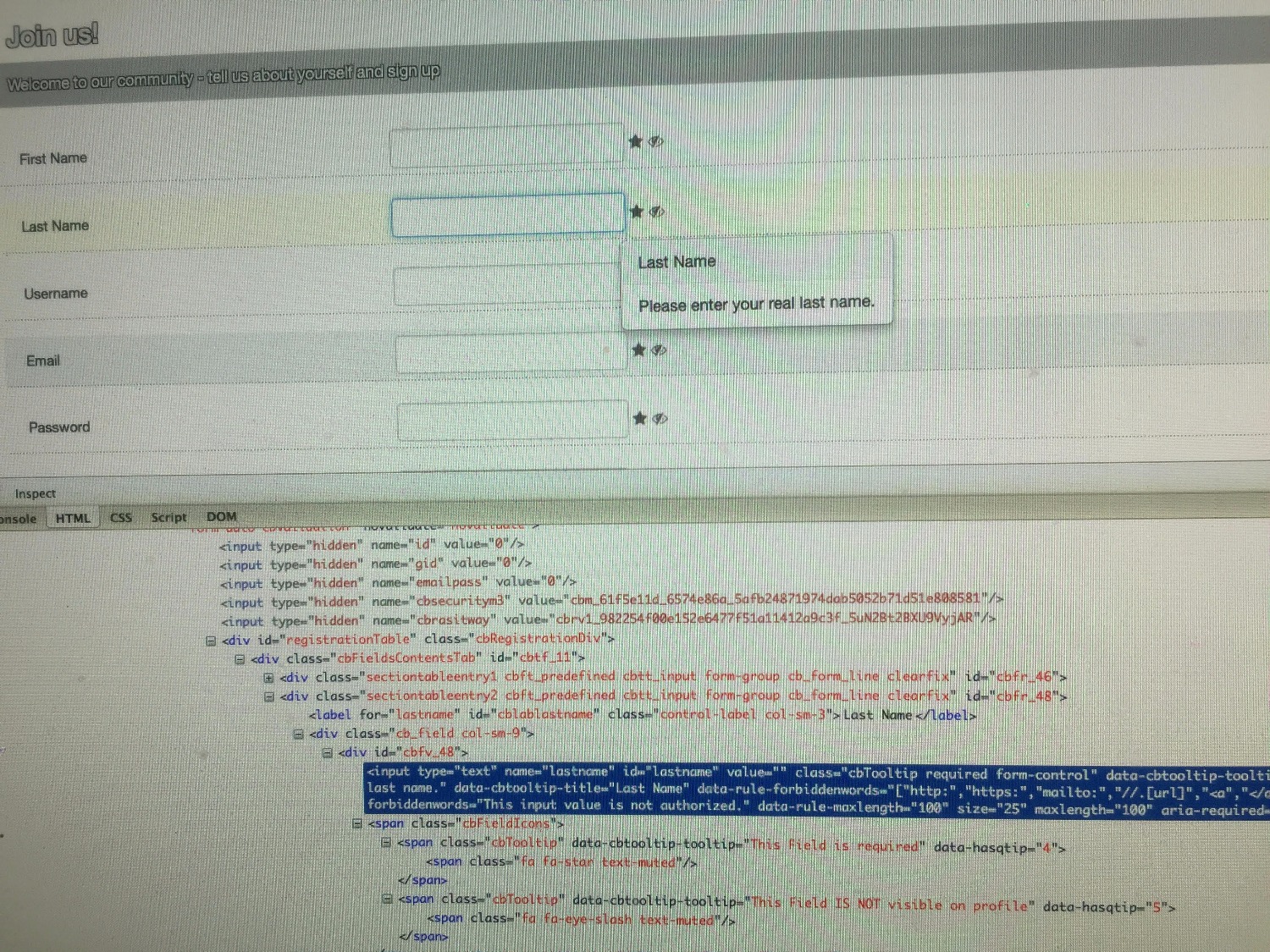Image resolution: width=1270 pixels, height=952 pixels.
Task: Click the required star icon beside First Name
Action: (x=636, y=141)
